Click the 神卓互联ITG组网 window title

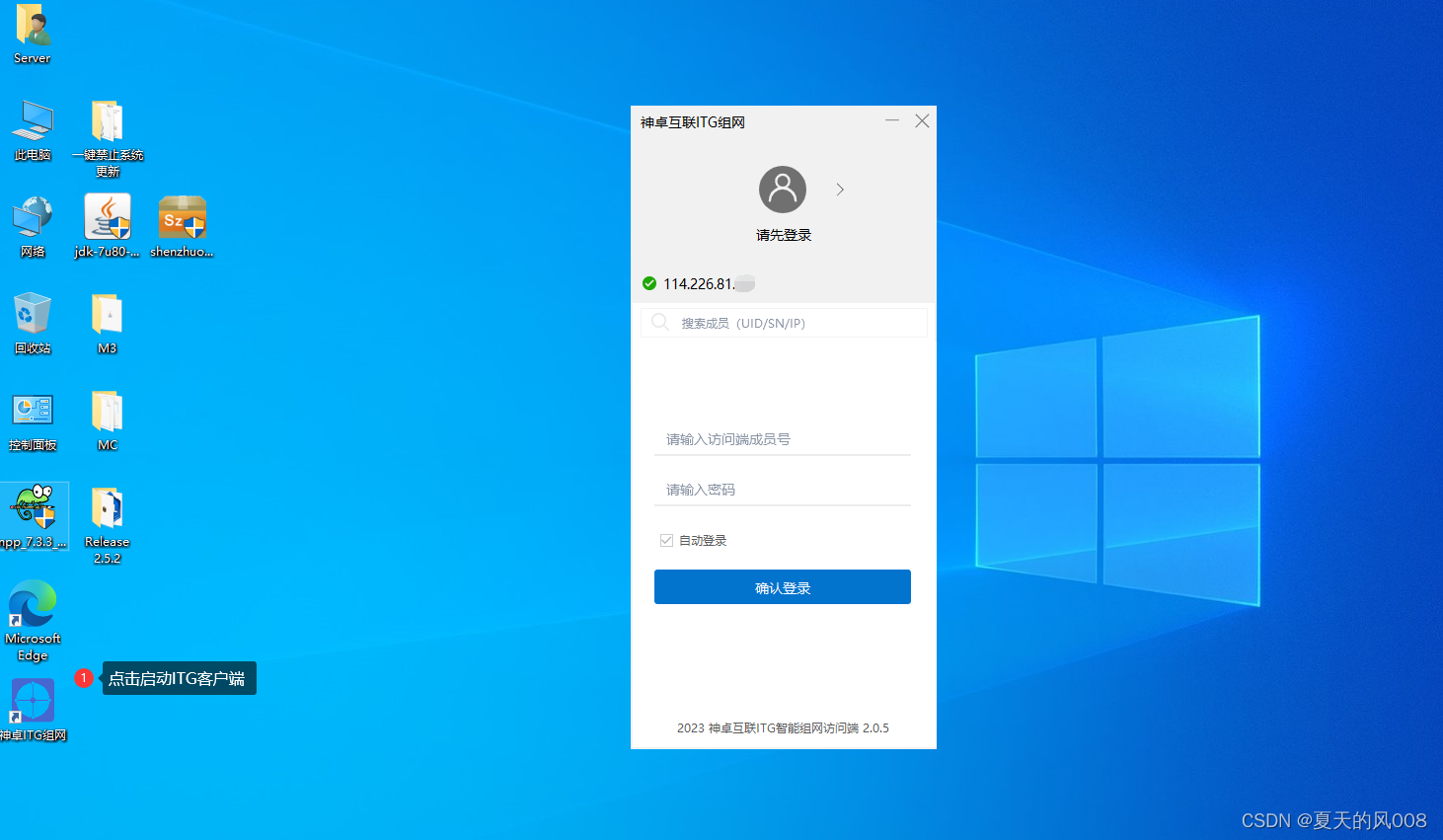[x=693, y=122]
